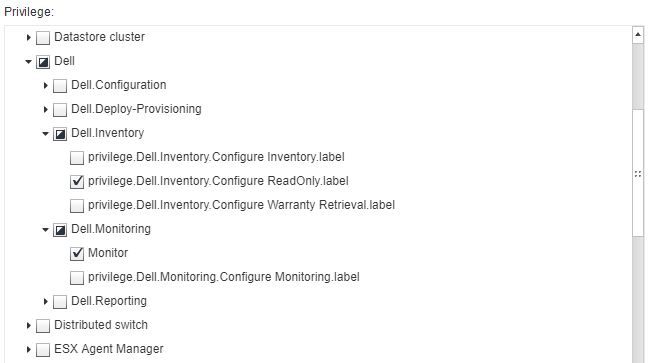This screenshot has width=650, height=363.
Task: Click the scrollbar up arrow
Action: point(638,35)
